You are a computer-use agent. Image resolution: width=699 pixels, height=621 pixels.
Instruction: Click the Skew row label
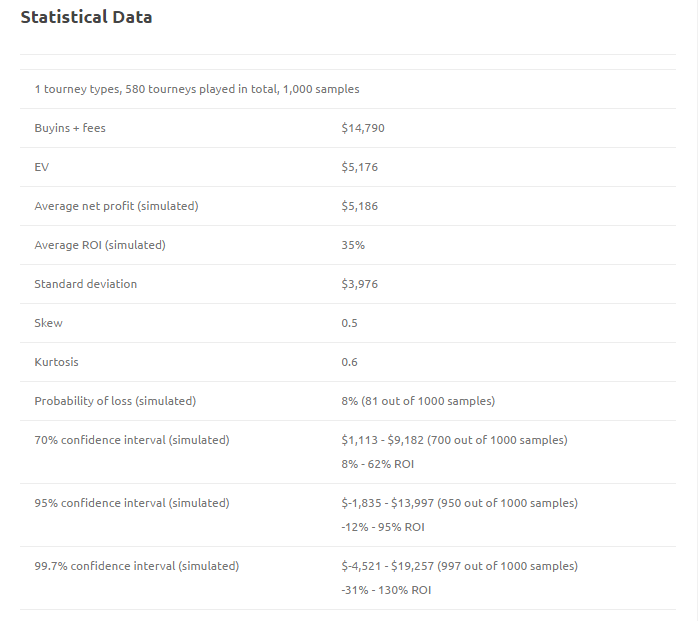[x=48, y=323]
